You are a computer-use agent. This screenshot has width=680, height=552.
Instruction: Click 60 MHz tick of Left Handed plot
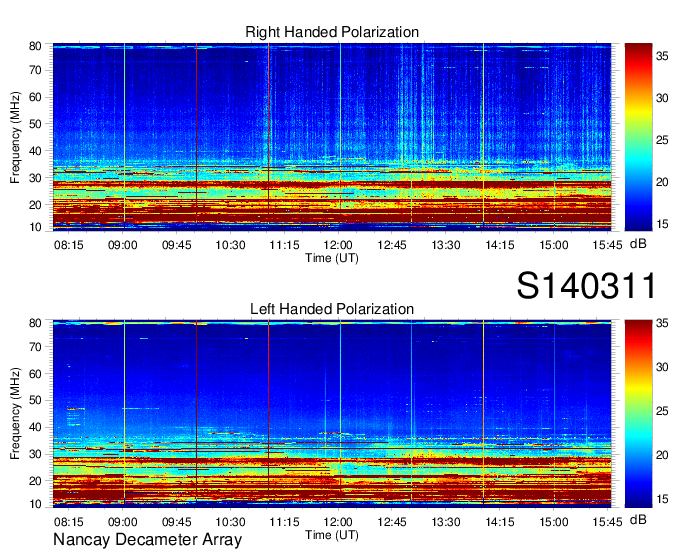35,373
